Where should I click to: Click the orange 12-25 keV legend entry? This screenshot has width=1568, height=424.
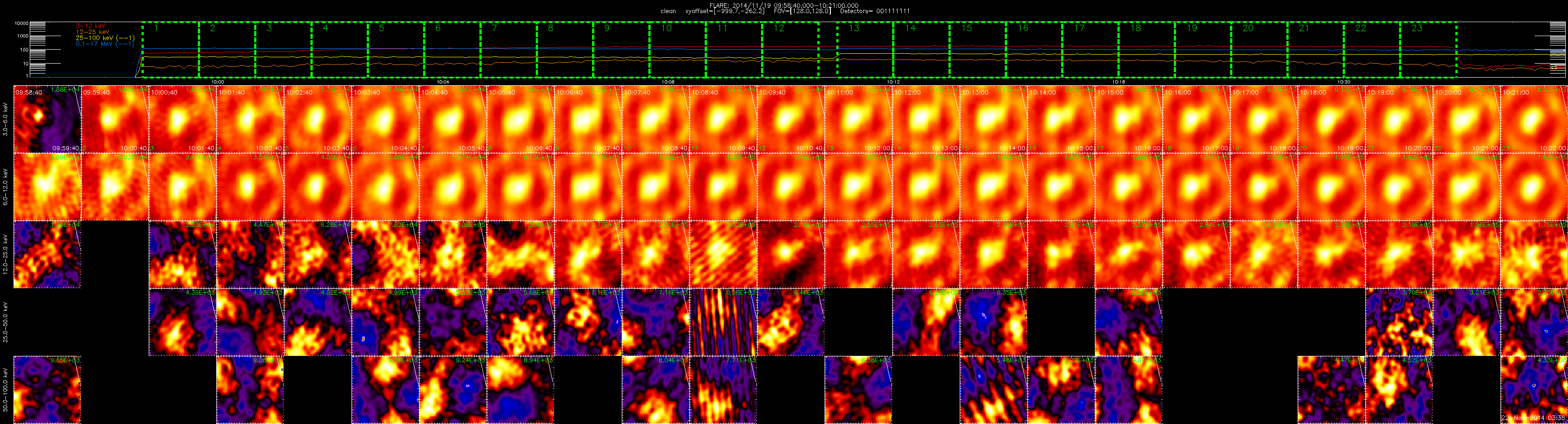[x=92, y=32]
